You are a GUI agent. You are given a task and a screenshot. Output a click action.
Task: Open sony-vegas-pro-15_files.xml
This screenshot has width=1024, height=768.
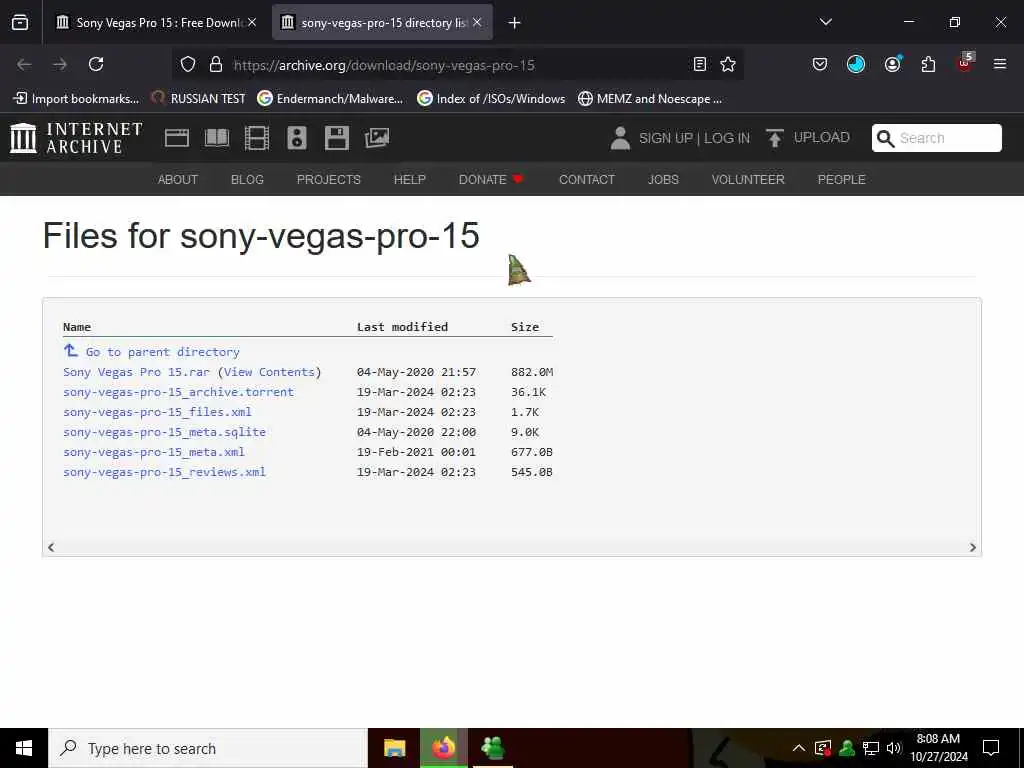coord(157,412)
